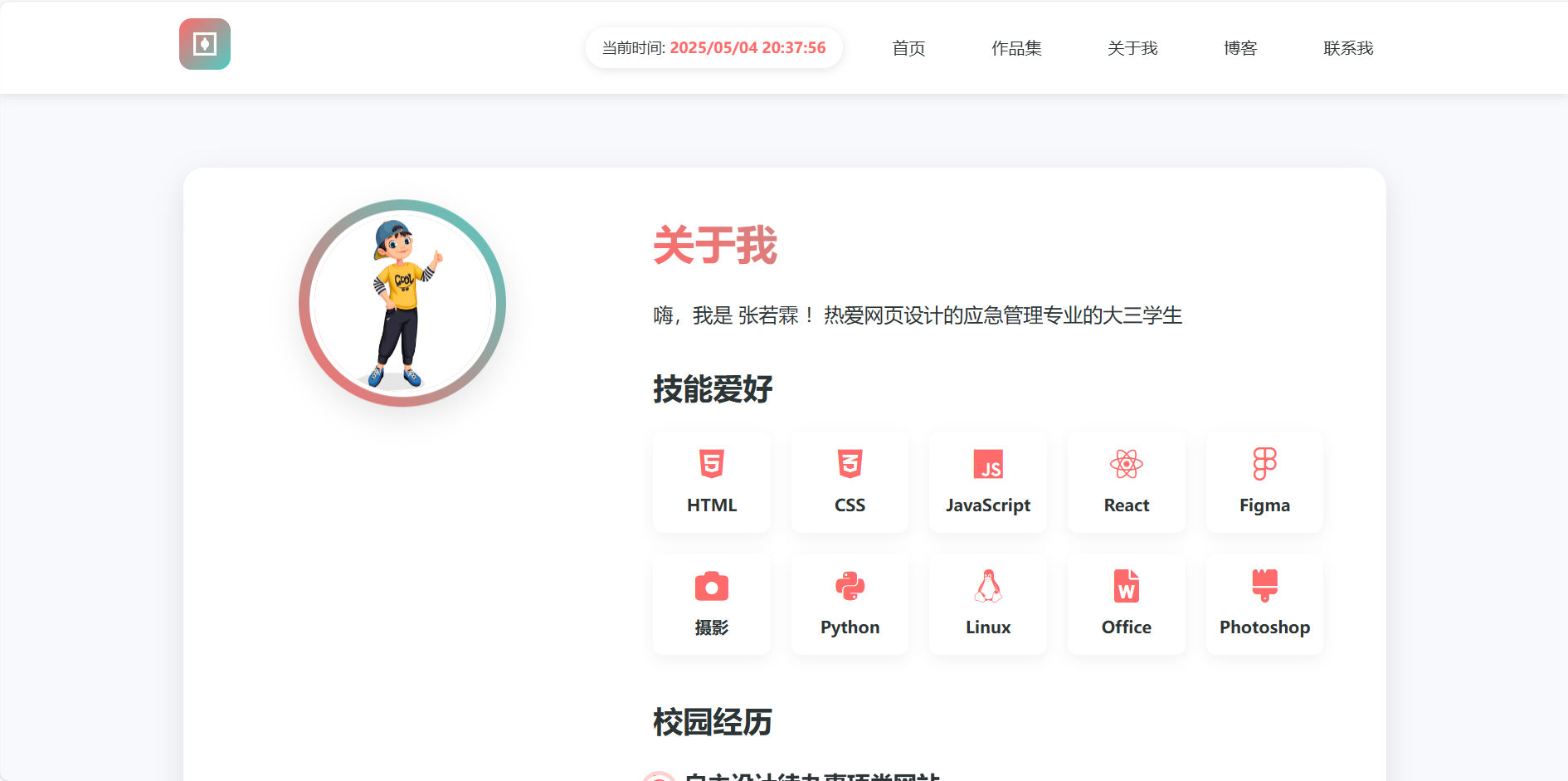
Task: Click the React atom icon
Action: 1127,464
